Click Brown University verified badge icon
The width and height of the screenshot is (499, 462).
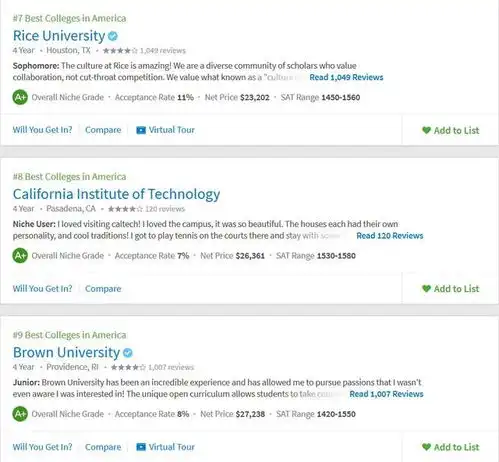[128, 353]
